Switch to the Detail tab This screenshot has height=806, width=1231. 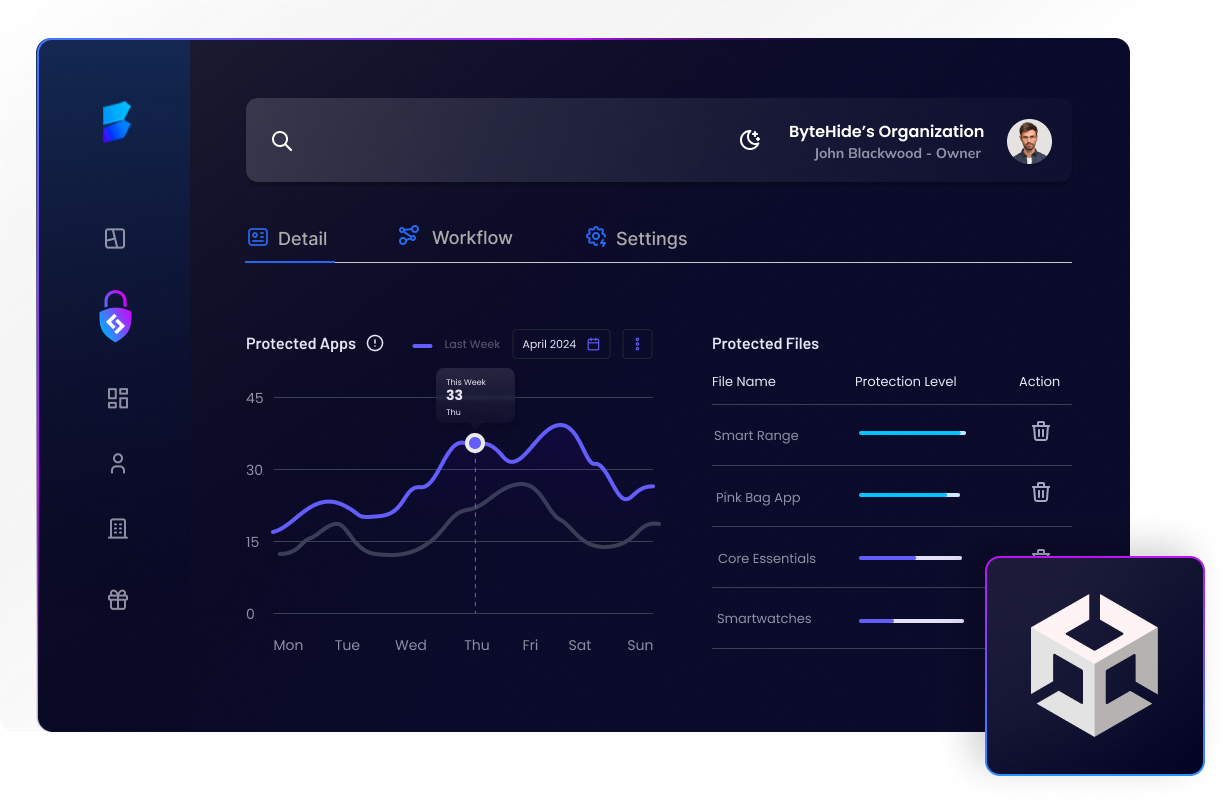[288, 238]
